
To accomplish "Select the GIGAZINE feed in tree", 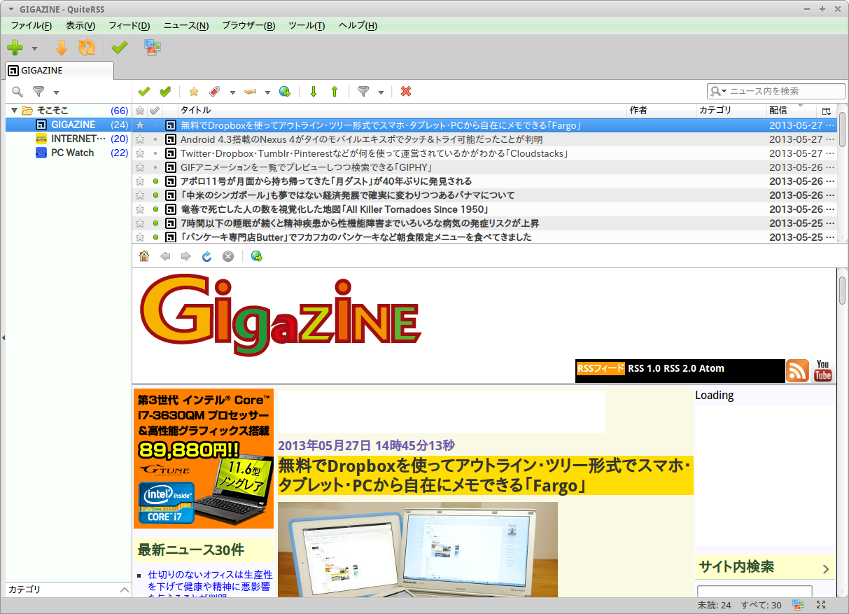I will pyautogui.click(x=68, y=125).
